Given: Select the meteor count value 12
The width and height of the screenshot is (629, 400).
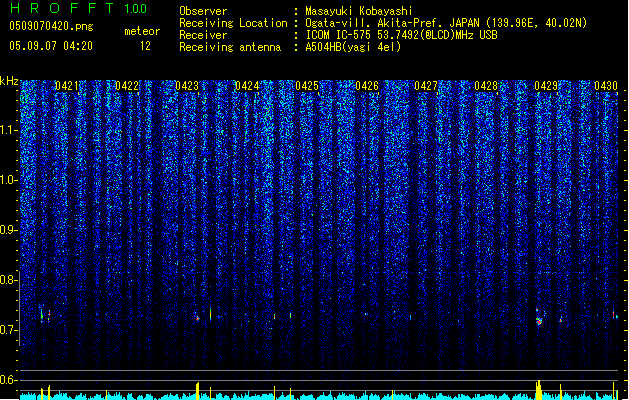Looking at the screenshot, I should click(145, 46).
